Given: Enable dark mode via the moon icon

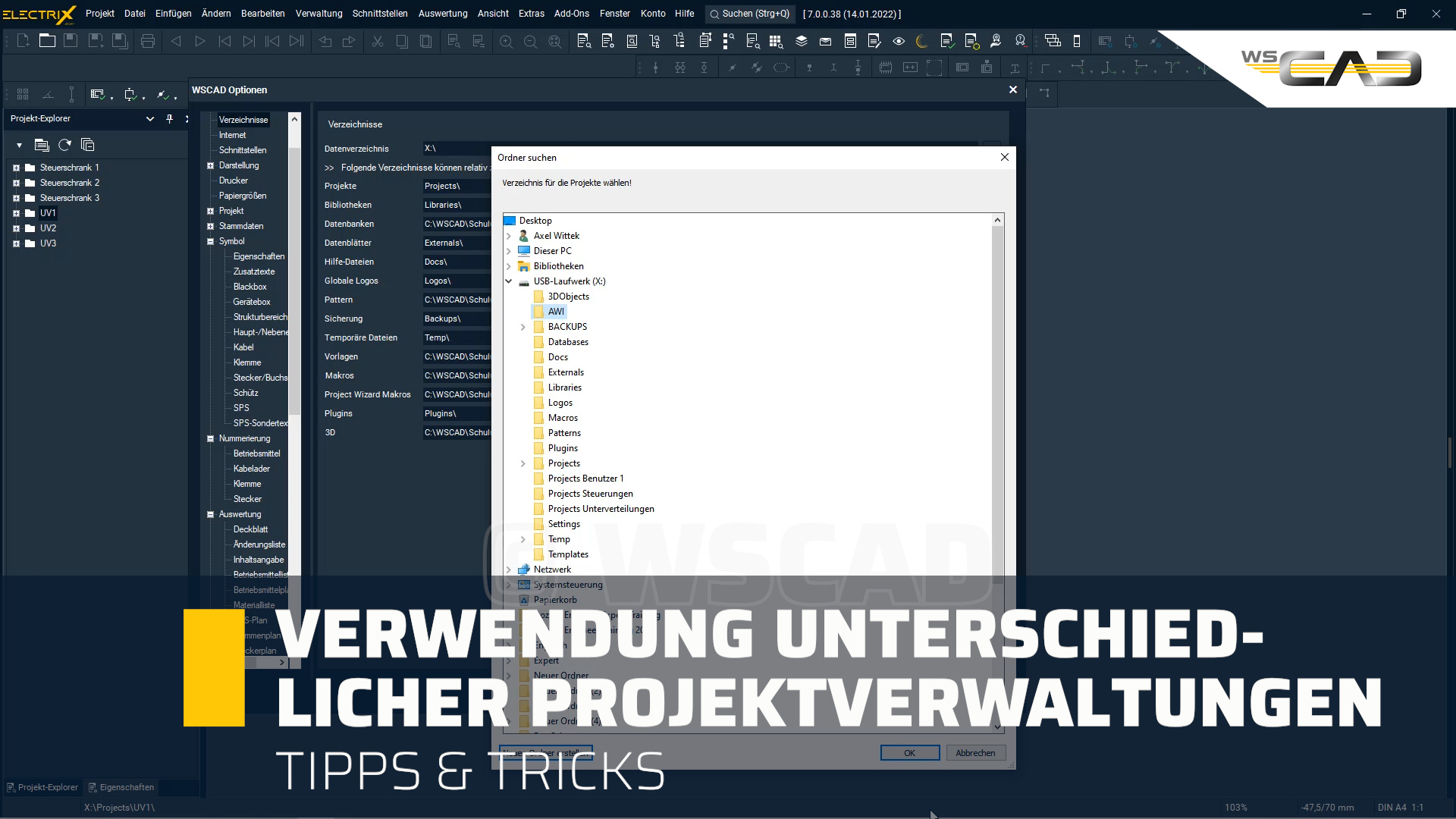Looking at the screenshot, I should pos(922,42).
